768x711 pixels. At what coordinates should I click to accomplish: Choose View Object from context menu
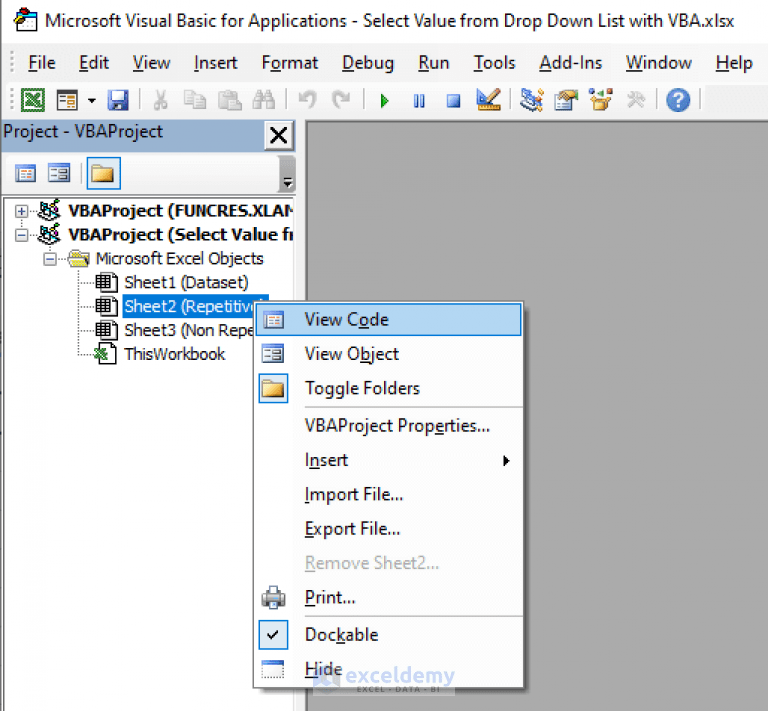[389, 354]
